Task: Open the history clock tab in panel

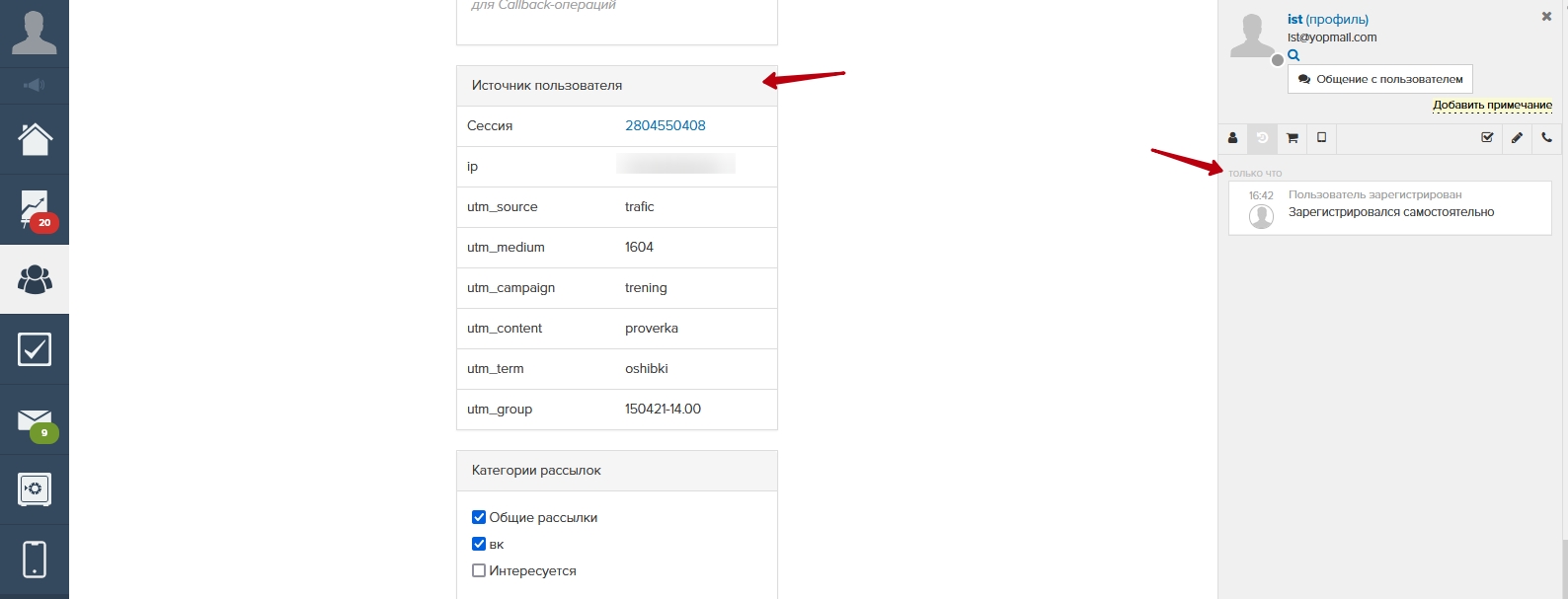Action: point(1262,138)
